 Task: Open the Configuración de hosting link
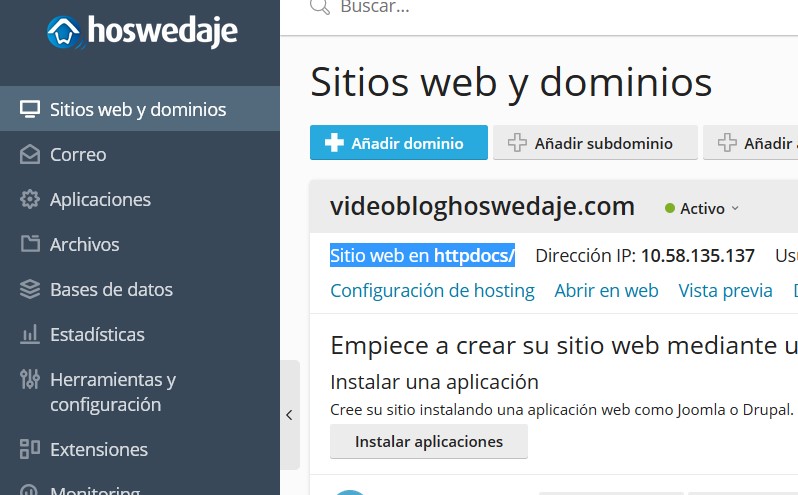pyautogui.click(x=432, y=290)
